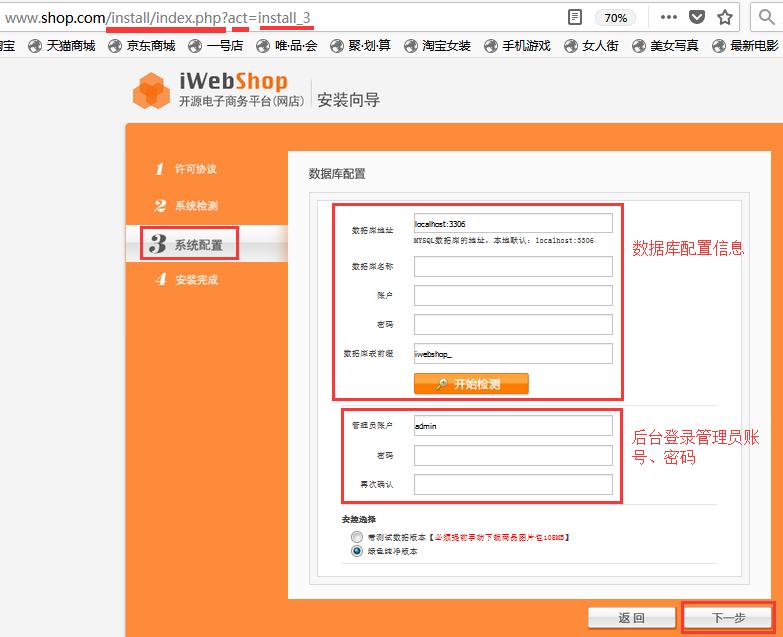Focus the table prefix field iwebshop_
The width and height of the screenshot is (783, 637).
(x=513, y=353)
